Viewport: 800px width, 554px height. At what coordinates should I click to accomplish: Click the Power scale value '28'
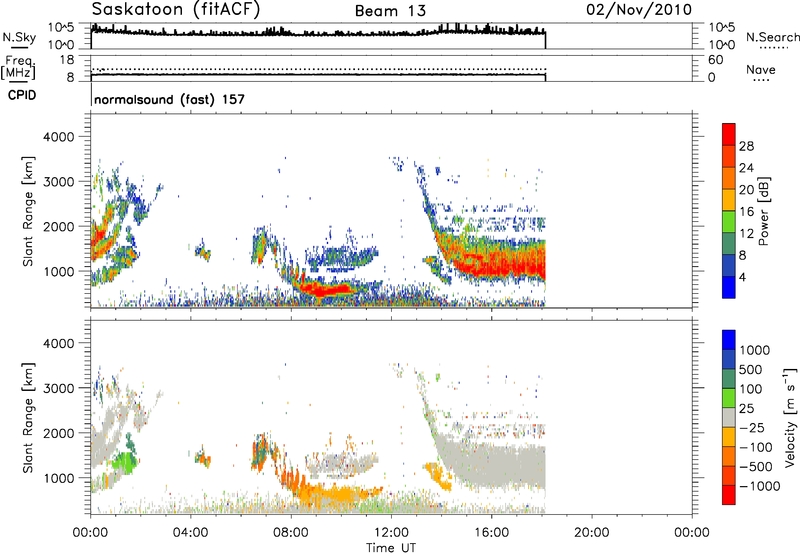tap(746, 146)
